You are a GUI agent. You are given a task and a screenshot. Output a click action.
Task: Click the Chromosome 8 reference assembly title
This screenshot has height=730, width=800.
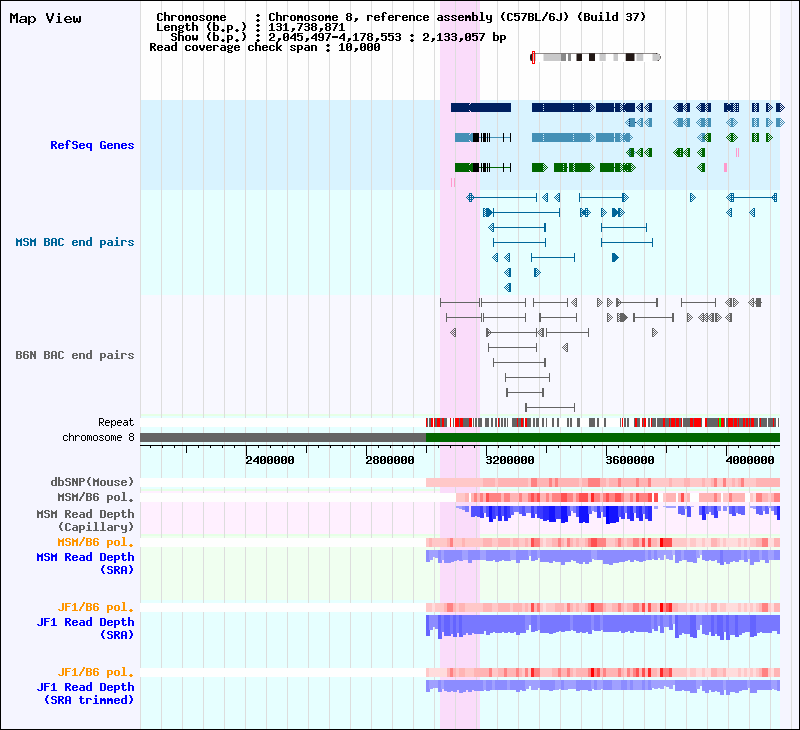click(x=457, y=17)
